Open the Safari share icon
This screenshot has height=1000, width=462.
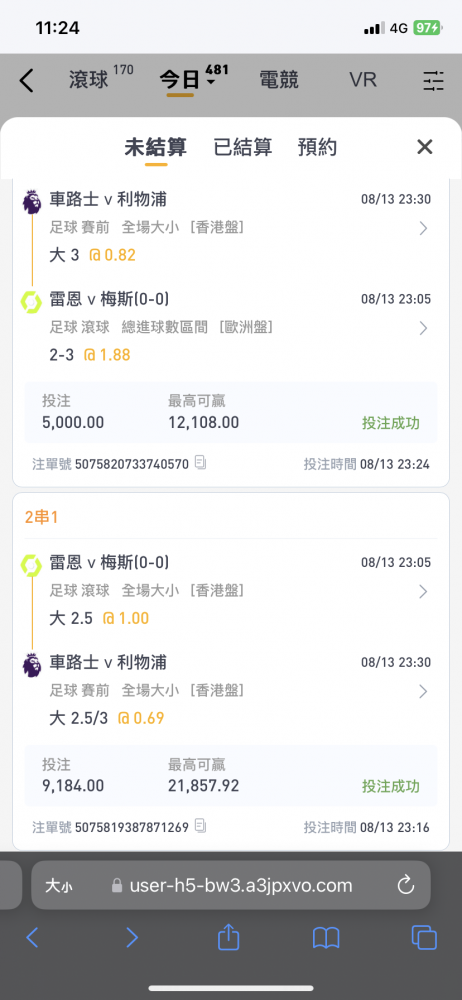(x=228, y=938)
